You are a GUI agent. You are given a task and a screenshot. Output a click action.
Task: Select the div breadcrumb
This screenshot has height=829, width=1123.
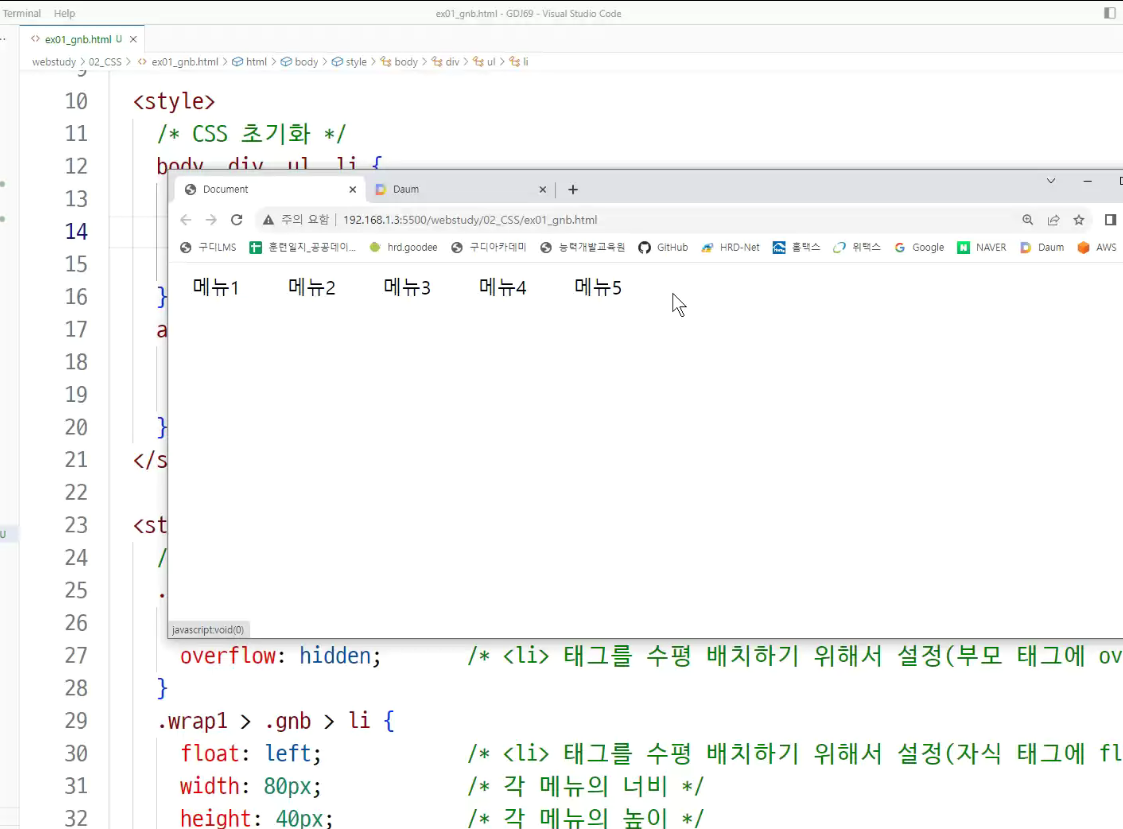pos(445,62)
